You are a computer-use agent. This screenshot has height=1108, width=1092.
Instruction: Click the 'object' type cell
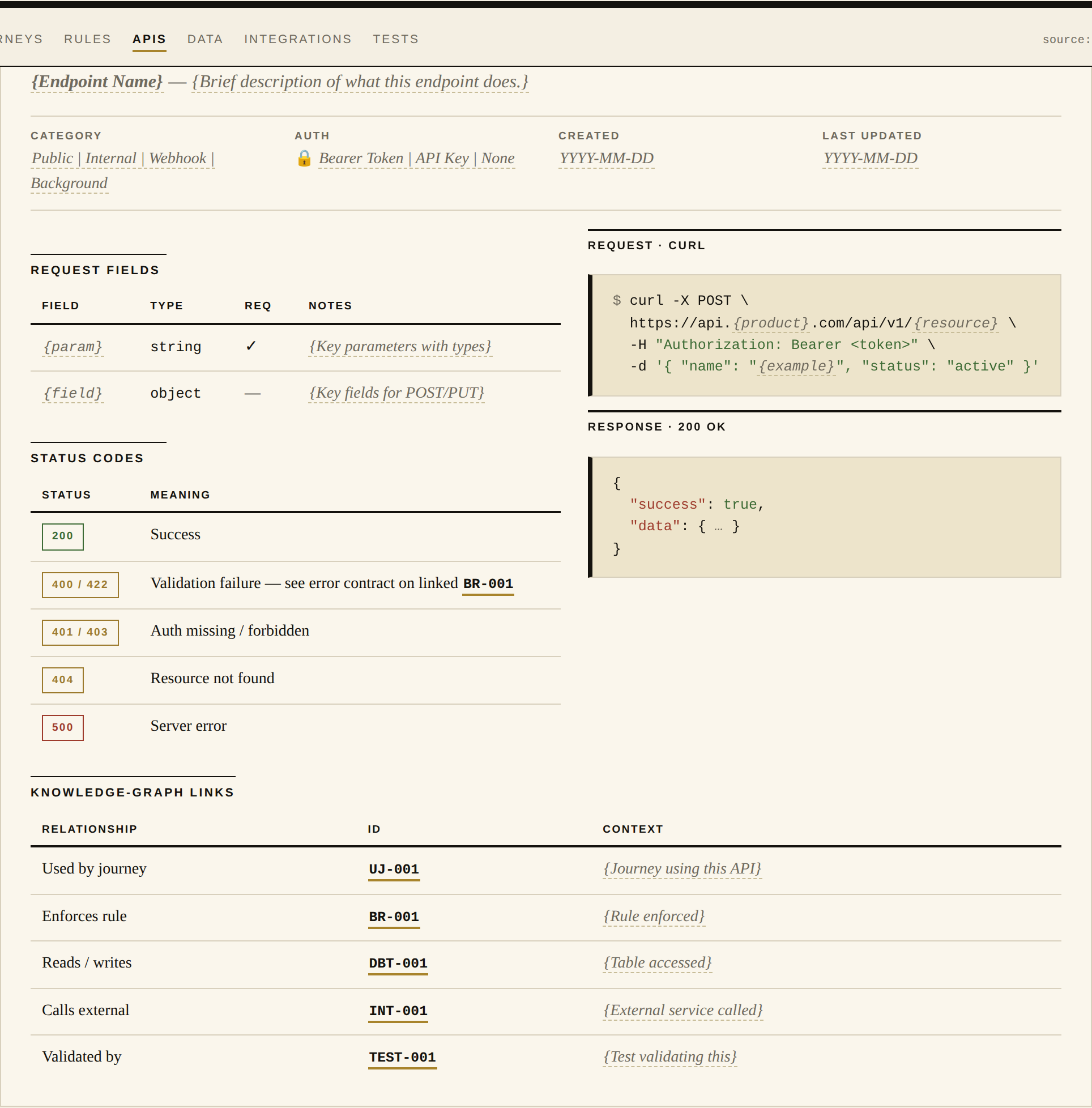tap(176, 394)
